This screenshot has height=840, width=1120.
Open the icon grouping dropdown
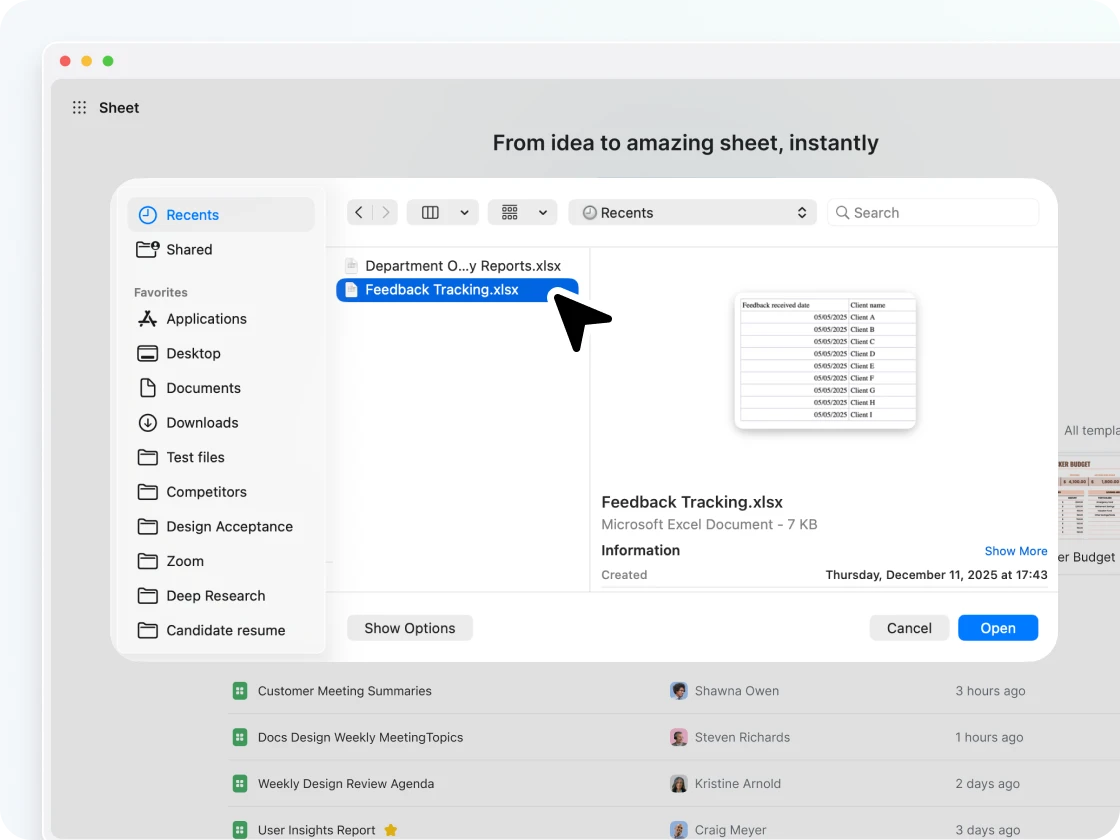click(523, 212)
